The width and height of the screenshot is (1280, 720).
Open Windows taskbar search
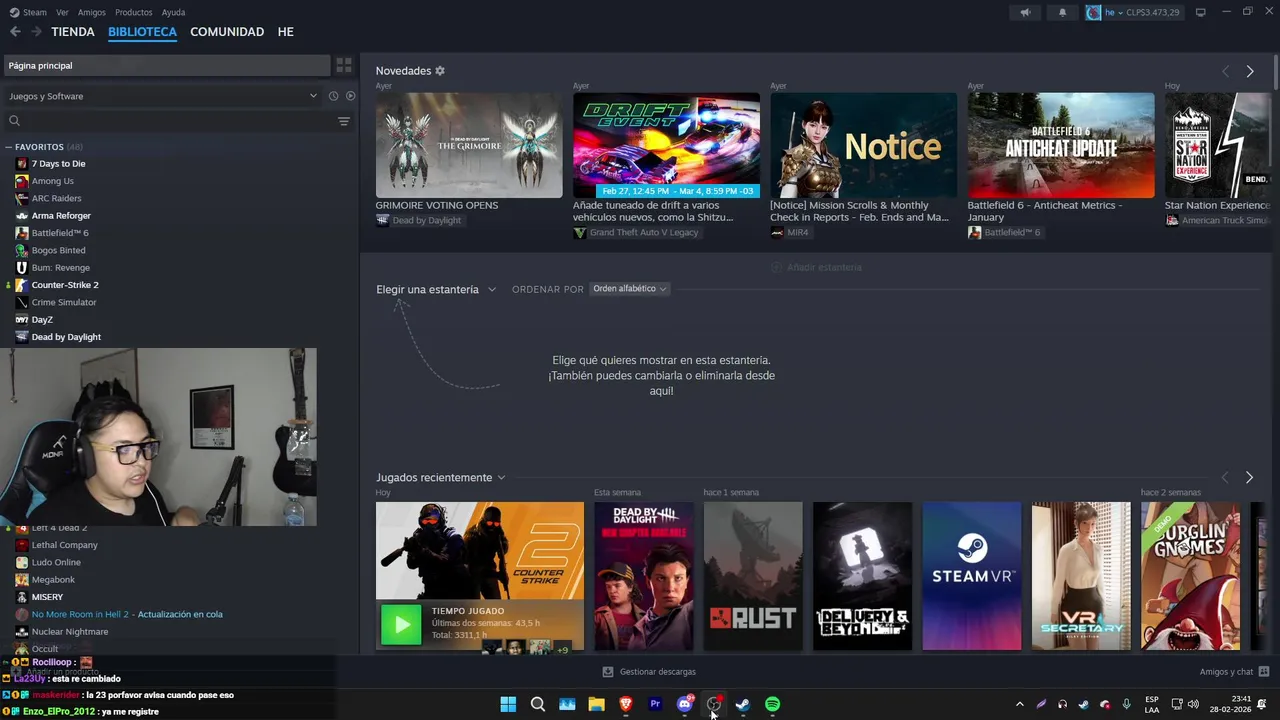tap(538, 704)
